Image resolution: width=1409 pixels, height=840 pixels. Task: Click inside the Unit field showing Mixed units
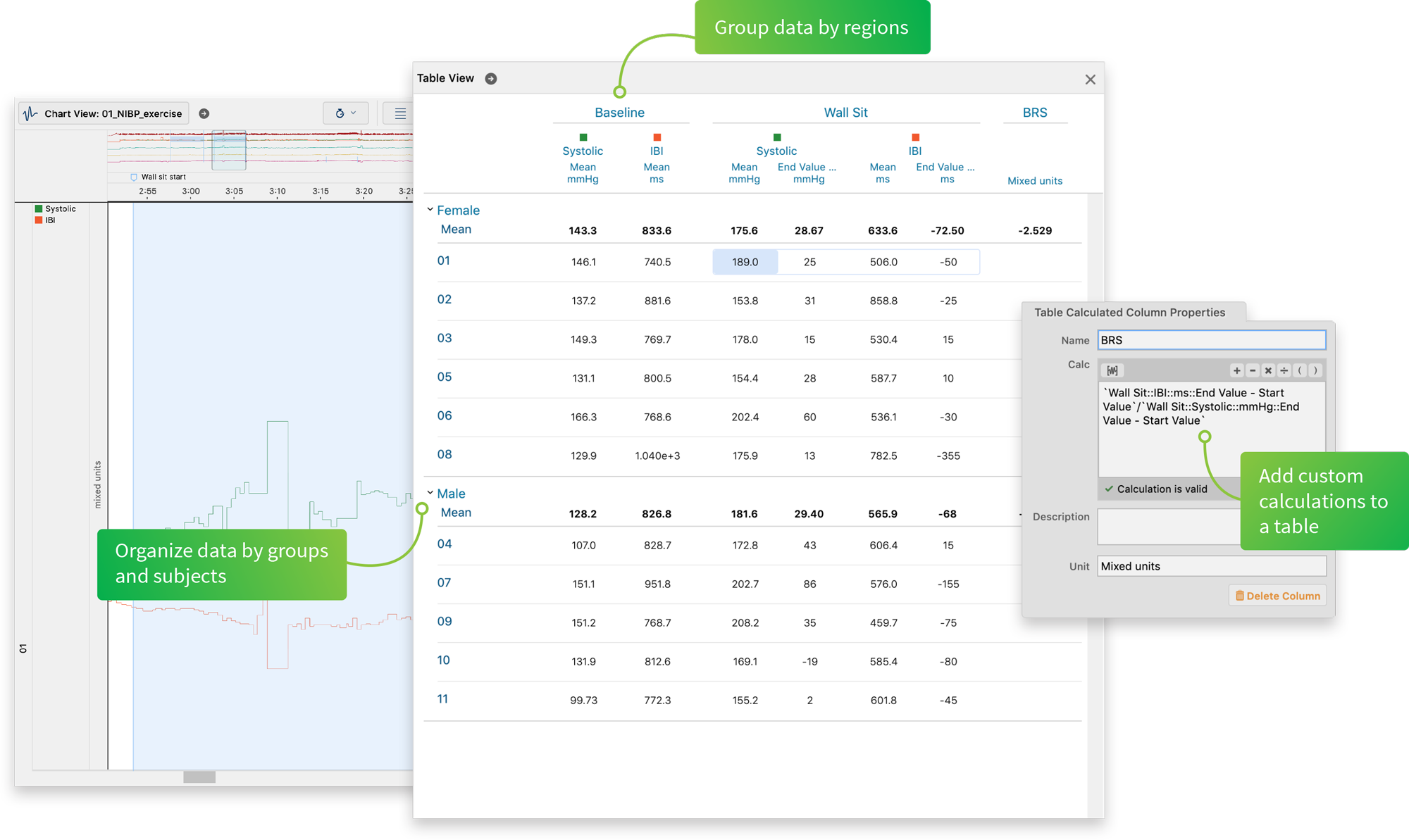pyautogui.click(x=1210, y=565)
